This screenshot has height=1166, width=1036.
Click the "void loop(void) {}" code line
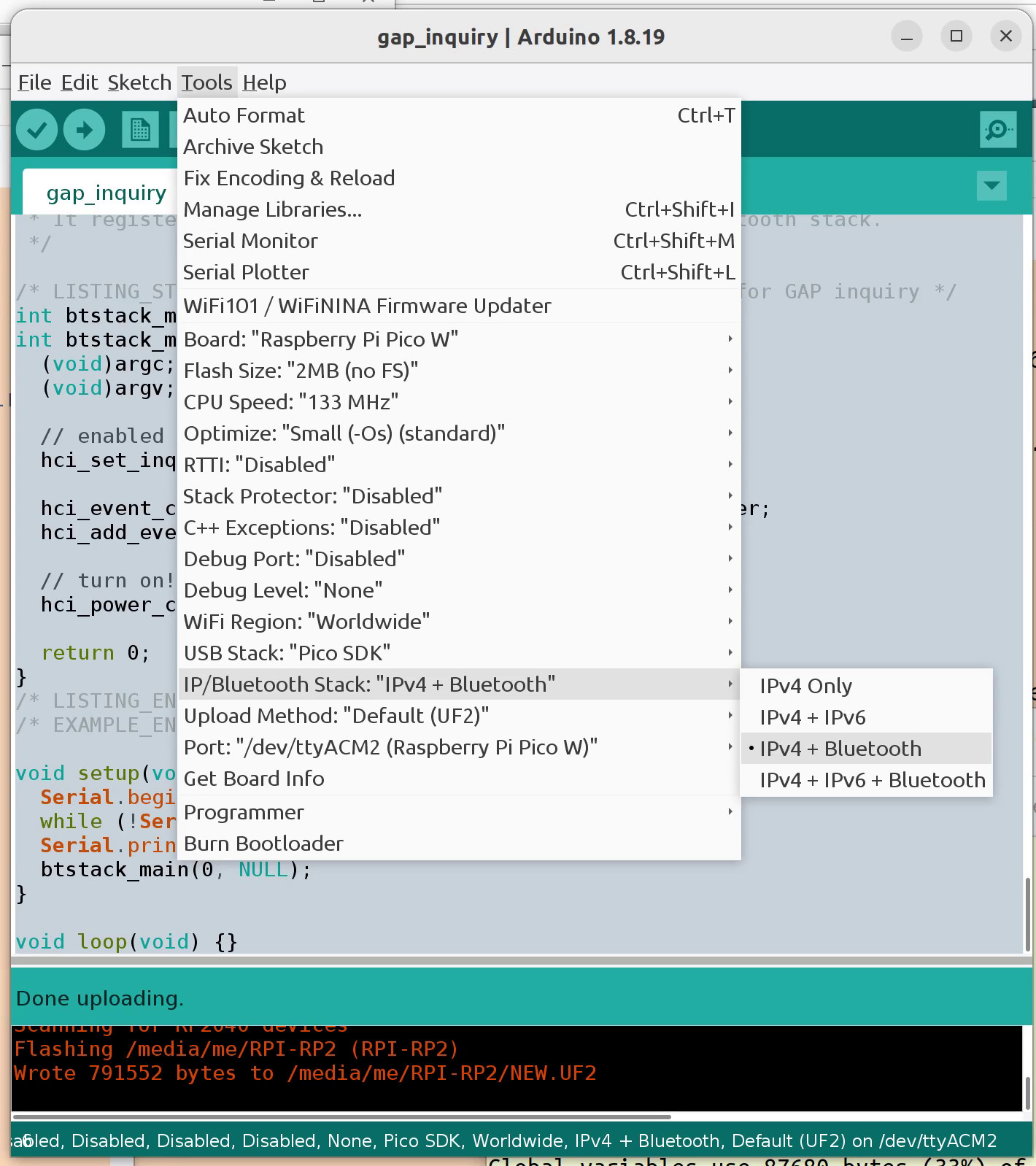tap(126, 942)
